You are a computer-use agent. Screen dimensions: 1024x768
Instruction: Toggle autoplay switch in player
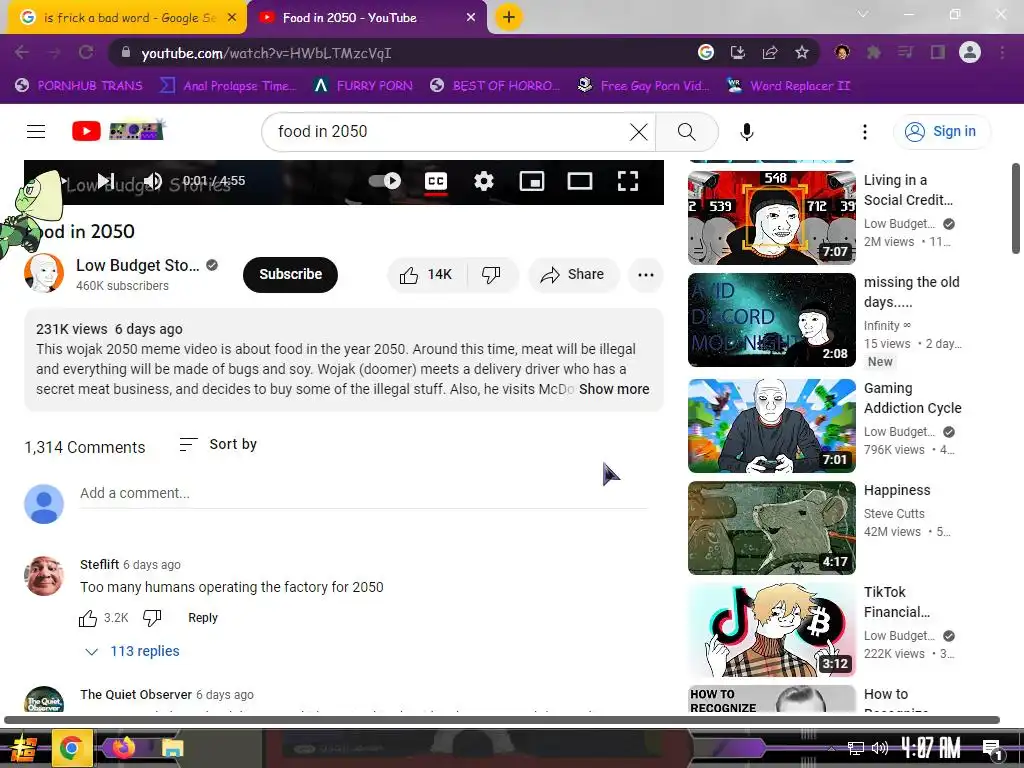pos(385,181)
